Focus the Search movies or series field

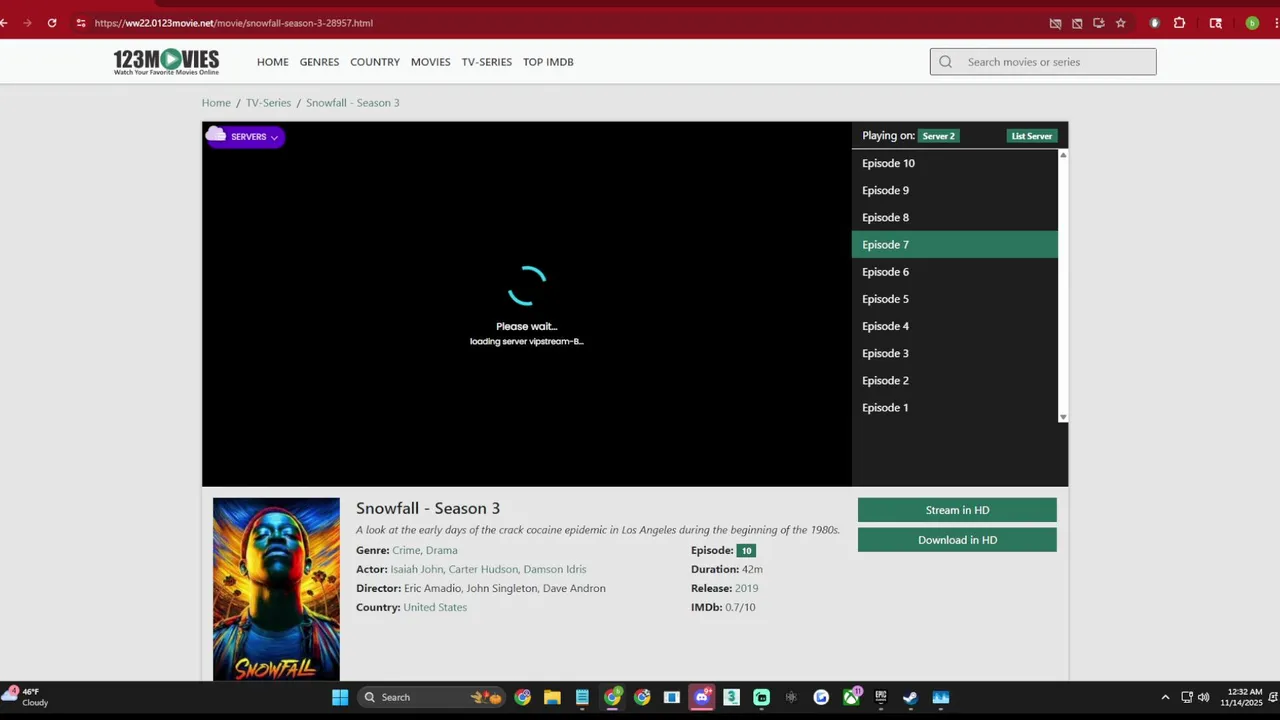(1043, 62)
